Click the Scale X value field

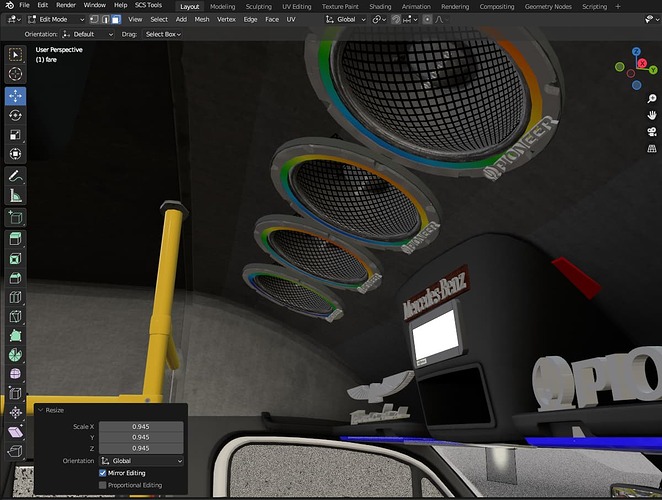(141, 427)
